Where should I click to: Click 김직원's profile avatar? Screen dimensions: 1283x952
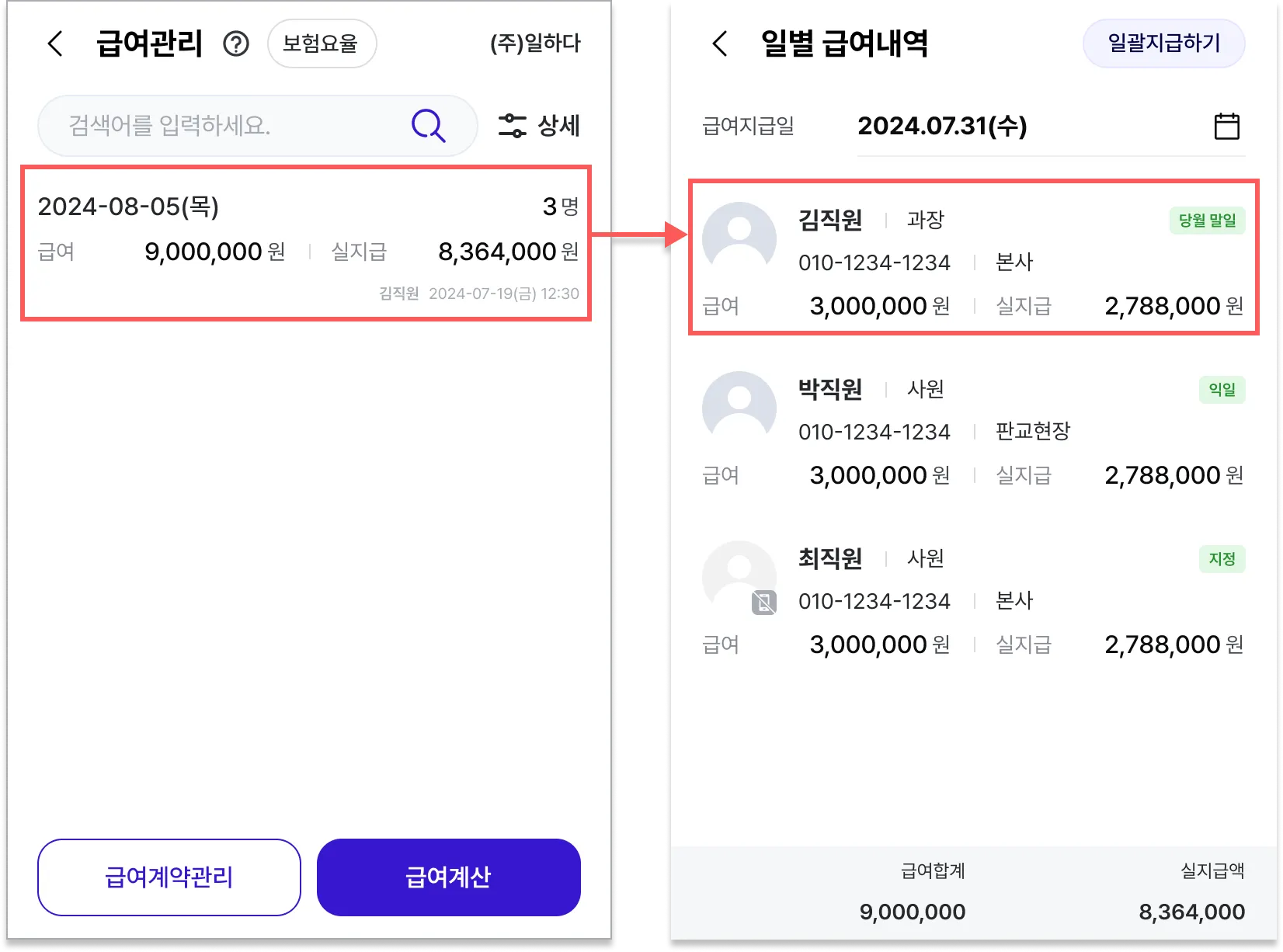pos(739,238)
